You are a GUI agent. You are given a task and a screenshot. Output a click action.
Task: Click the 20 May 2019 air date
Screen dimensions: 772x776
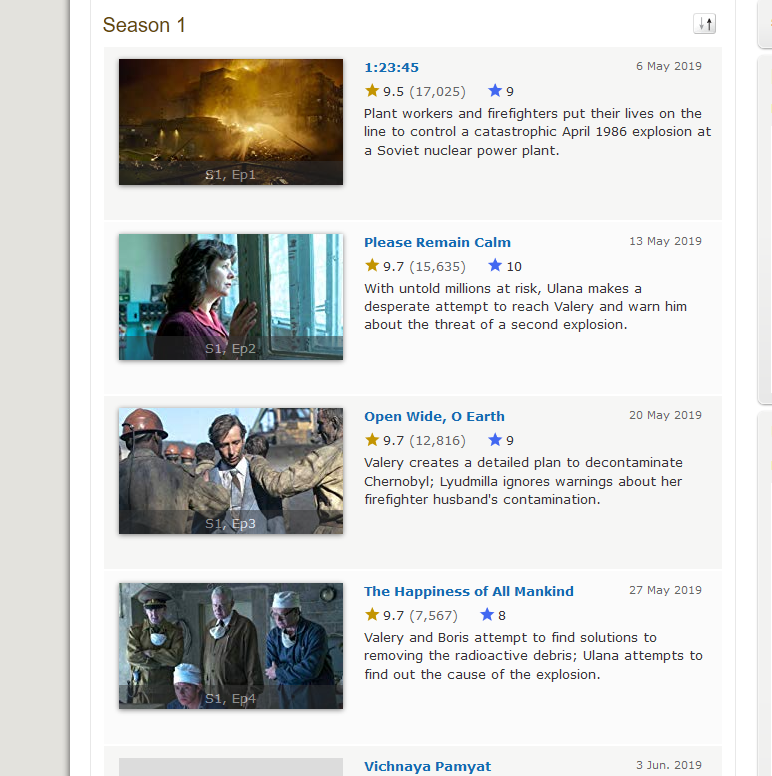coord(665,415)
